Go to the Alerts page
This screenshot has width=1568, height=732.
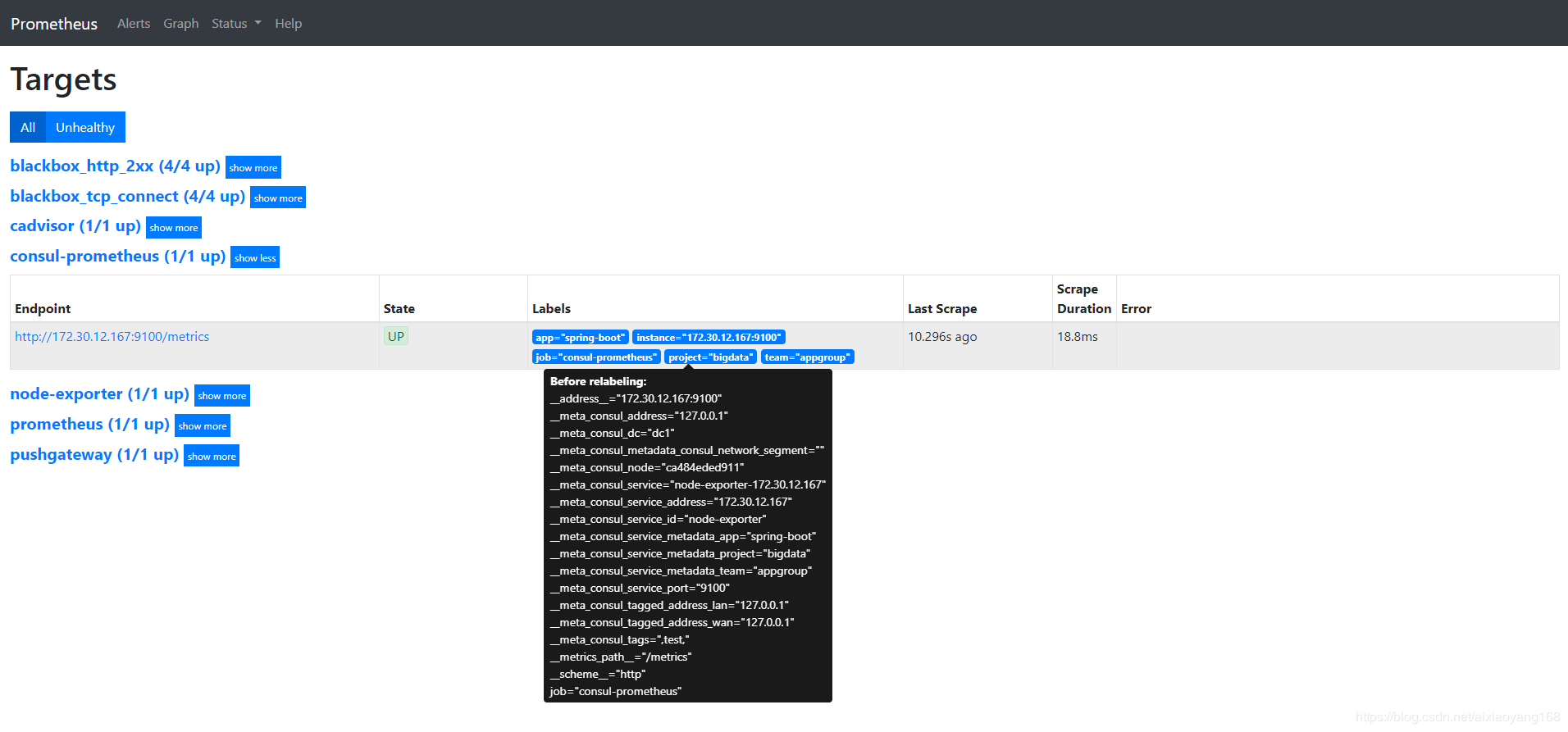point(134,24)
